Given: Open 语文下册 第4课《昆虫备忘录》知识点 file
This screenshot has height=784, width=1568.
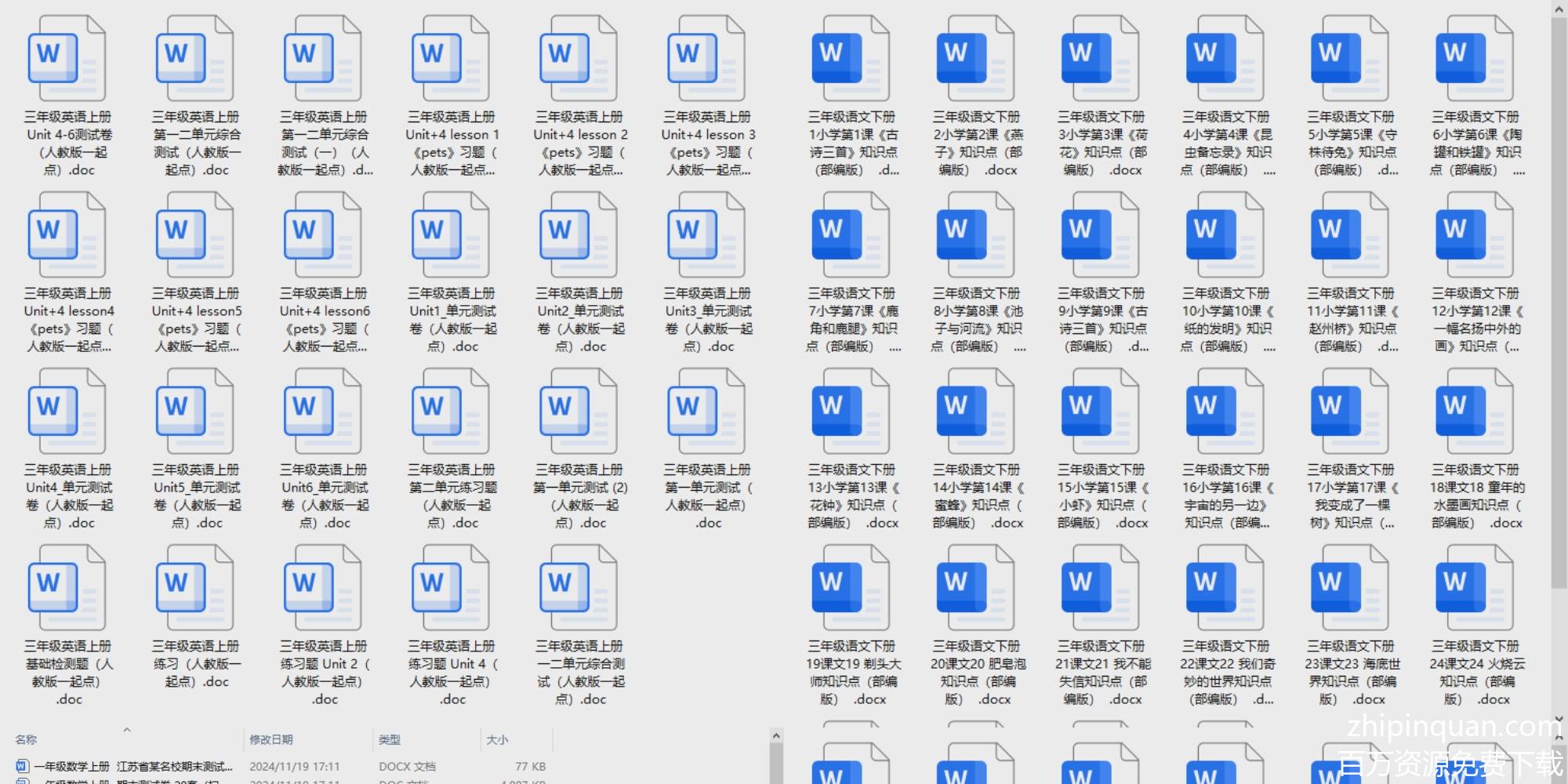Looking at the screenshot, I should [1225, 58].
